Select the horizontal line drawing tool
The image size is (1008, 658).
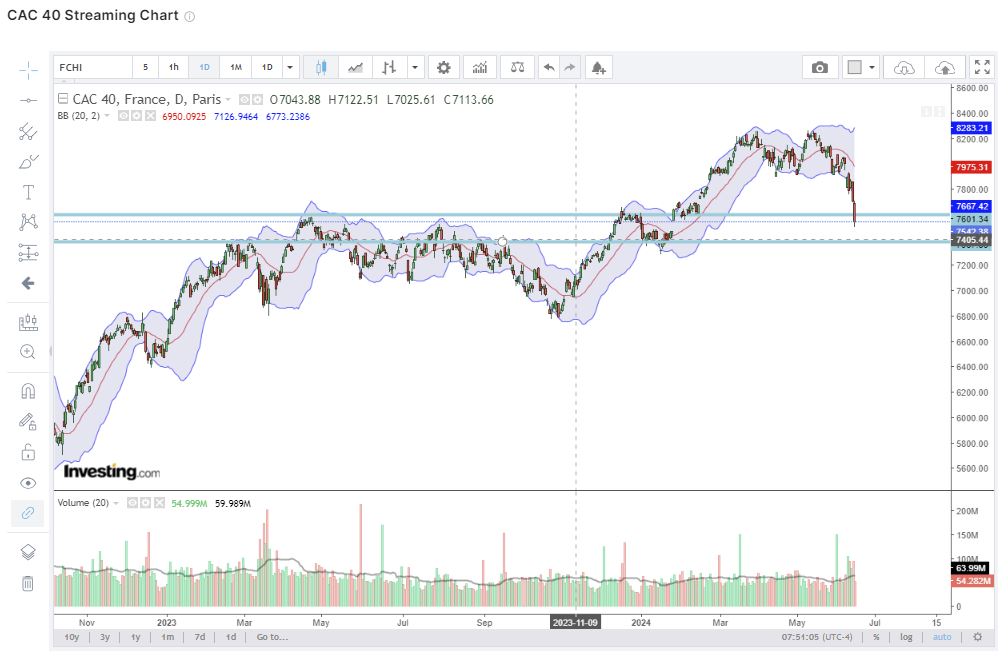pos(28,101)
